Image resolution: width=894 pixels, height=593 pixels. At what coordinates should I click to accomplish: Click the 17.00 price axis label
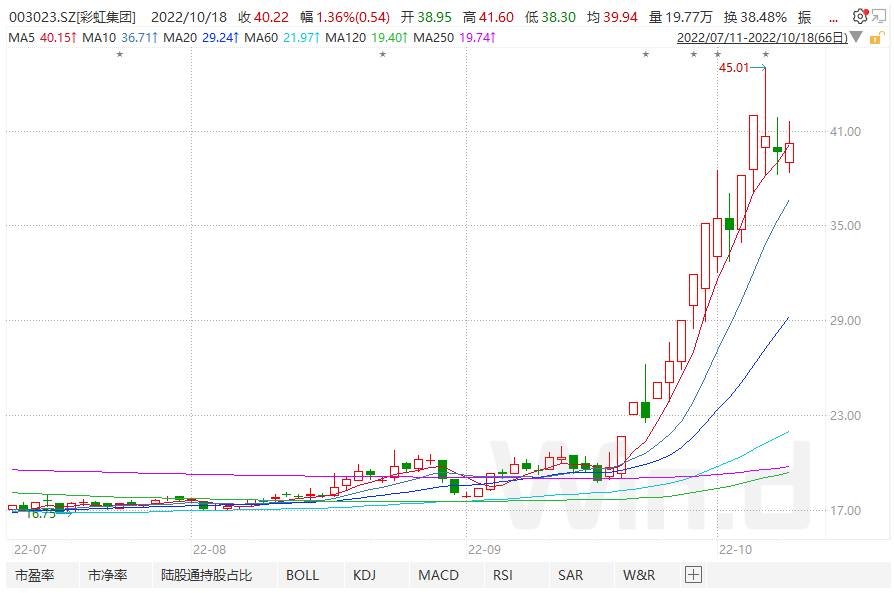(845, 510)
